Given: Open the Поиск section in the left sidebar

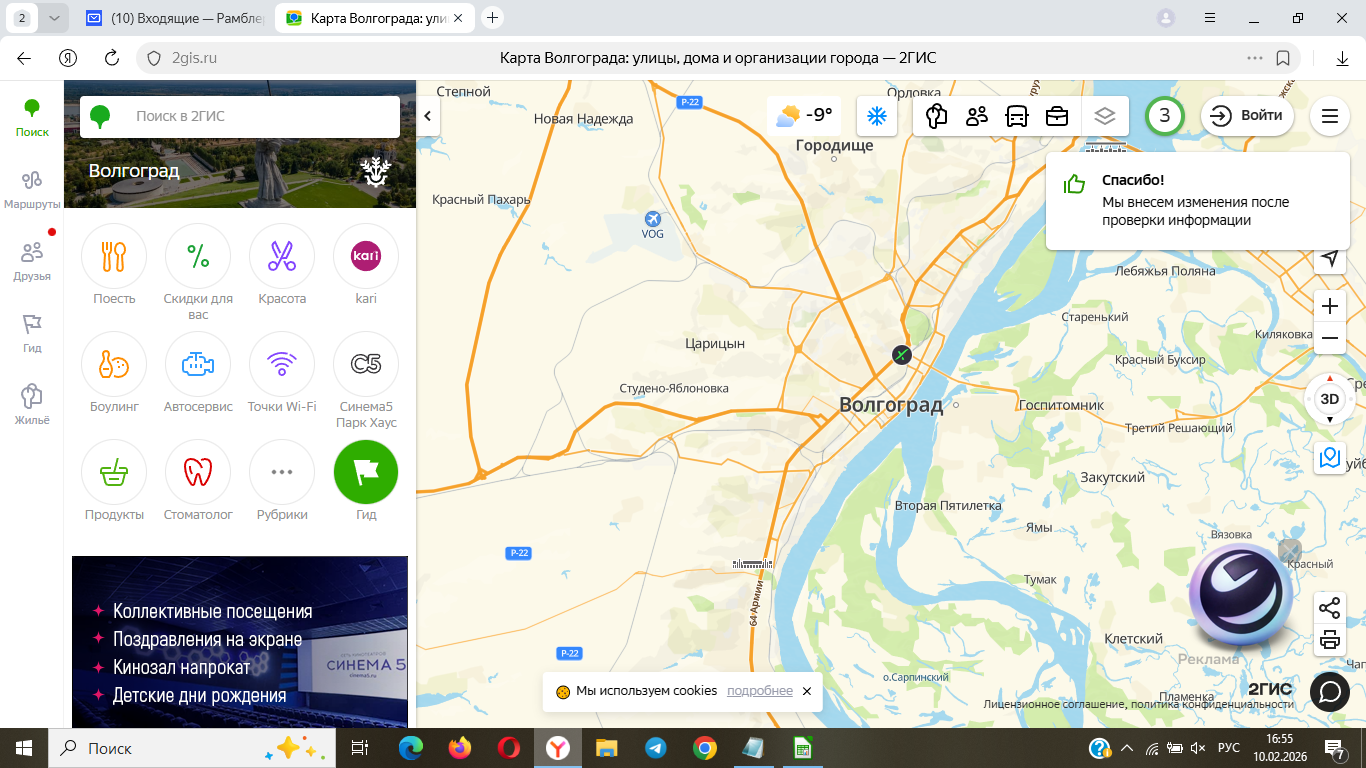Looking at the screenshot, I should coord(32,117).
